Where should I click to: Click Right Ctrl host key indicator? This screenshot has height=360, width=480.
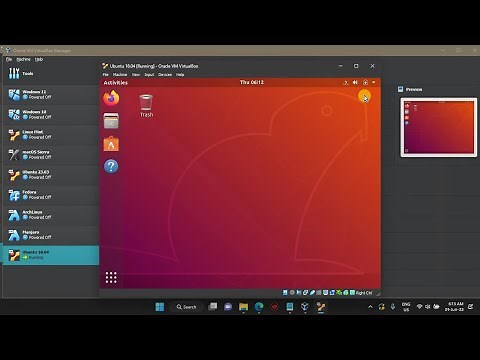364,293
